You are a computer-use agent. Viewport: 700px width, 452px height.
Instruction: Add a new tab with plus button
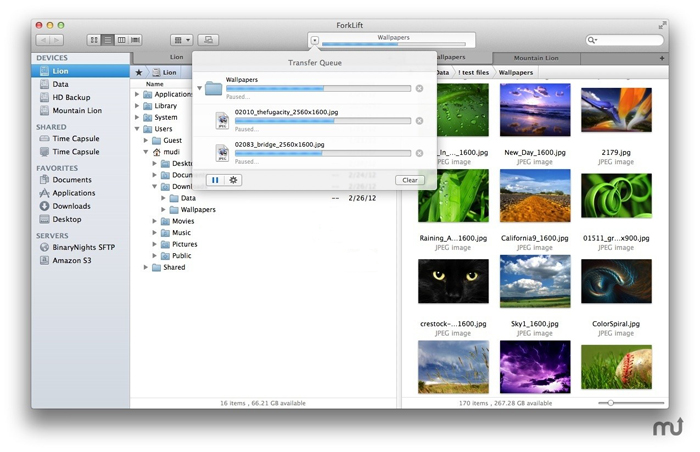pyautogui.click(x=662, y=58)
